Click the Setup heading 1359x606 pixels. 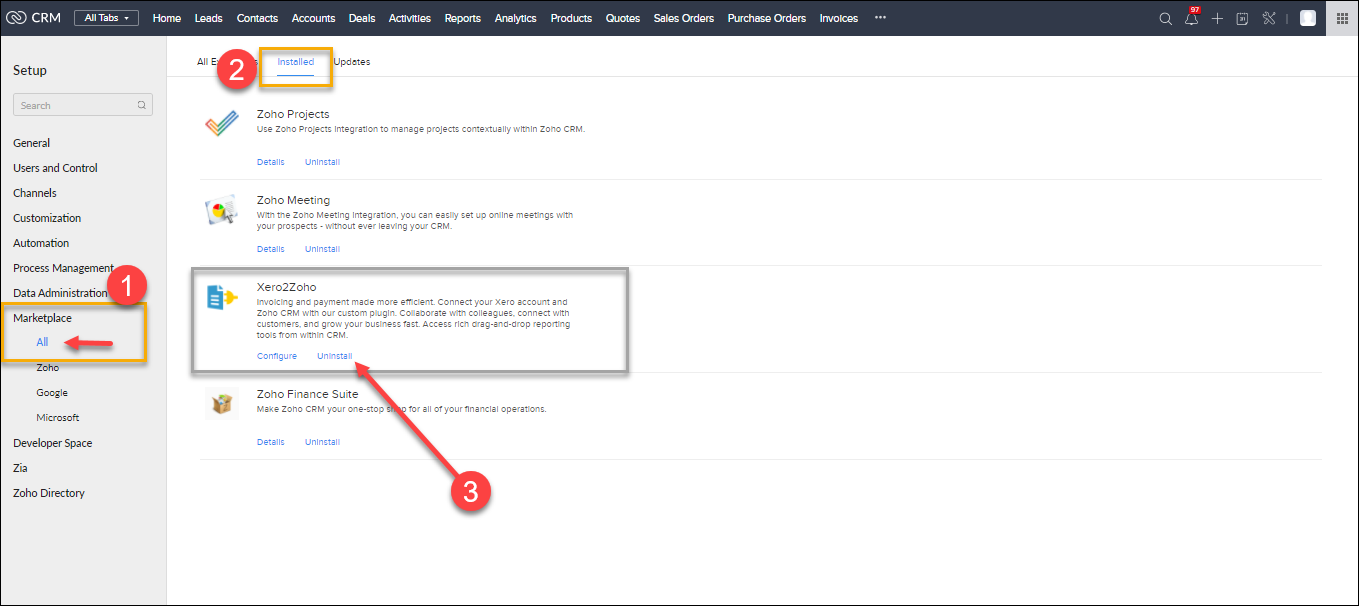(x=30, y=70)
